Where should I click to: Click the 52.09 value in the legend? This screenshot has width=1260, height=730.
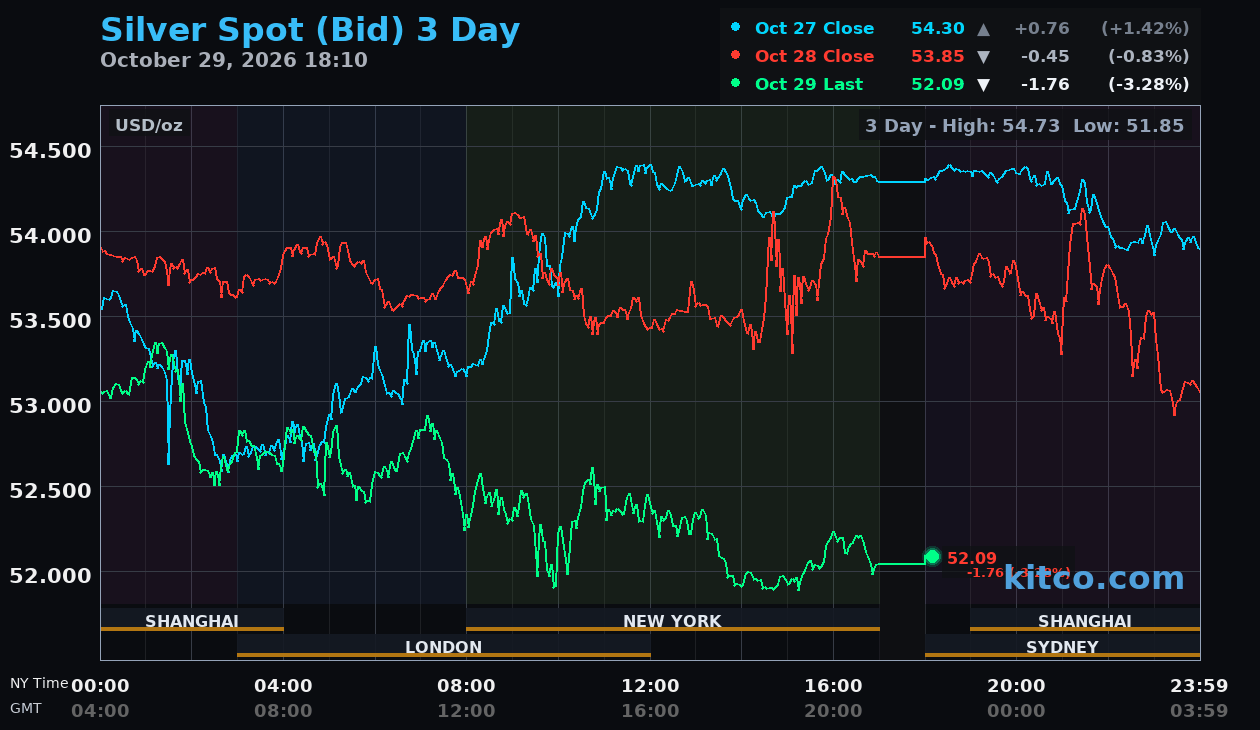click(937, 84)
